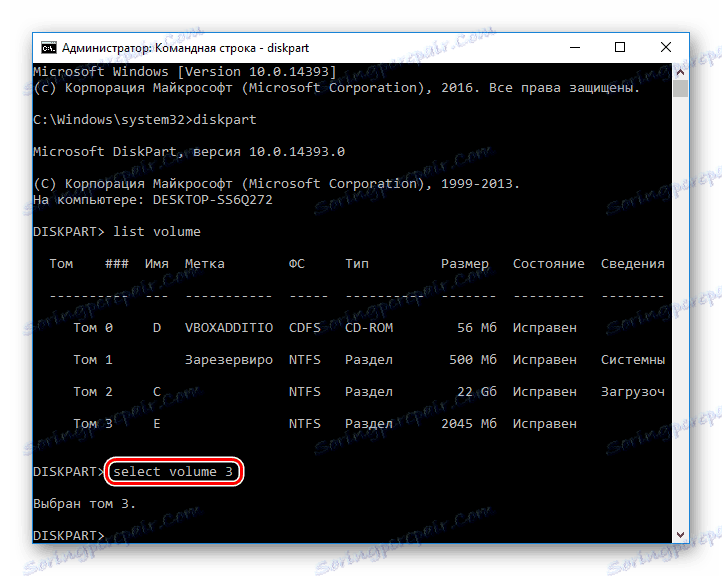Screen dimensions: 722x576
Task: Click the '22 Gб' size value
Action: 477,392
